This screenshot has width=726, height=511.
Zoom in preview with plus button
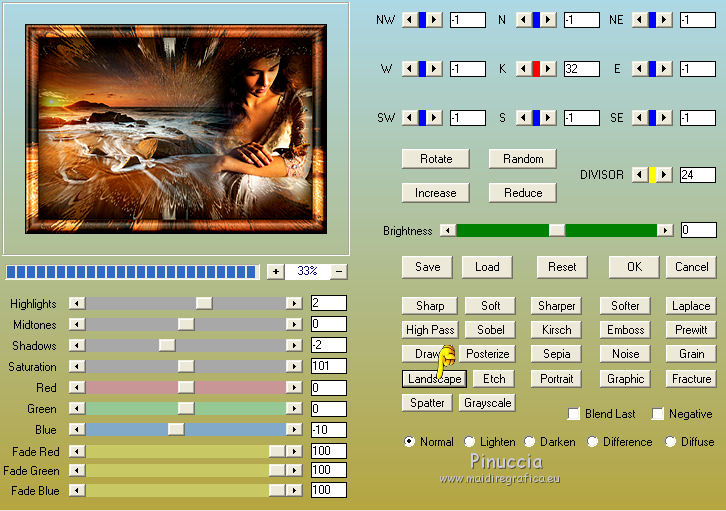click(x=275, y=272)
